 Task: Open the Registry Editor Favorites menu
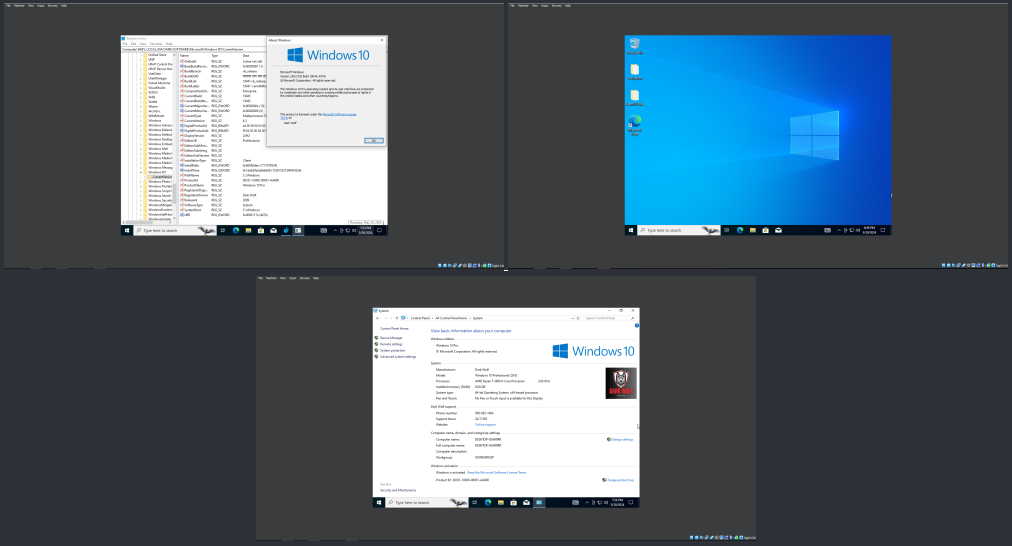pyautogui.click(x=156, y=44)
